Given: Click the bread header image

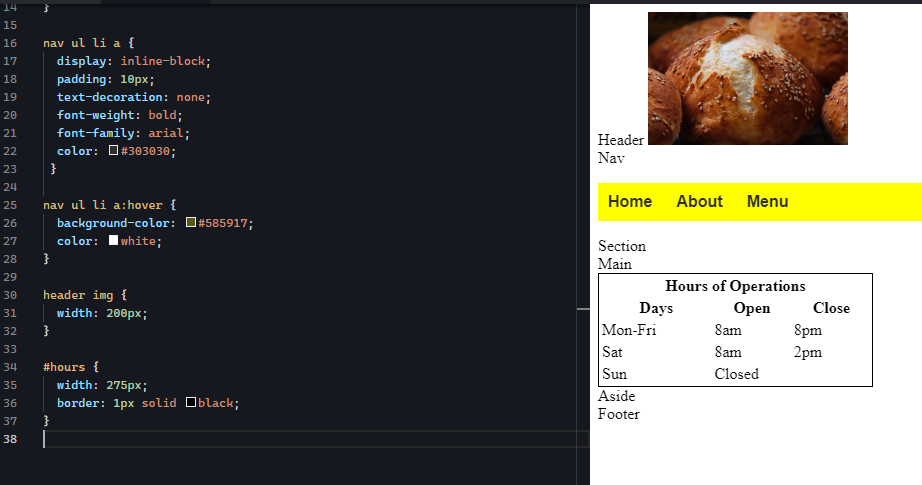Looking at the screenshot, I should (747, 78).
